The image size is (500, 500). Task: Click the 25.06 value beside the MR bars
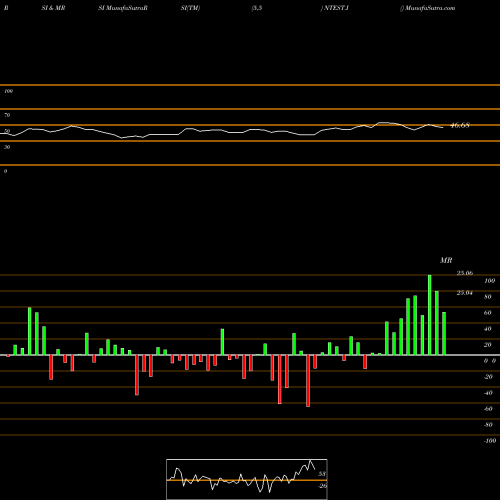[465, 273]
